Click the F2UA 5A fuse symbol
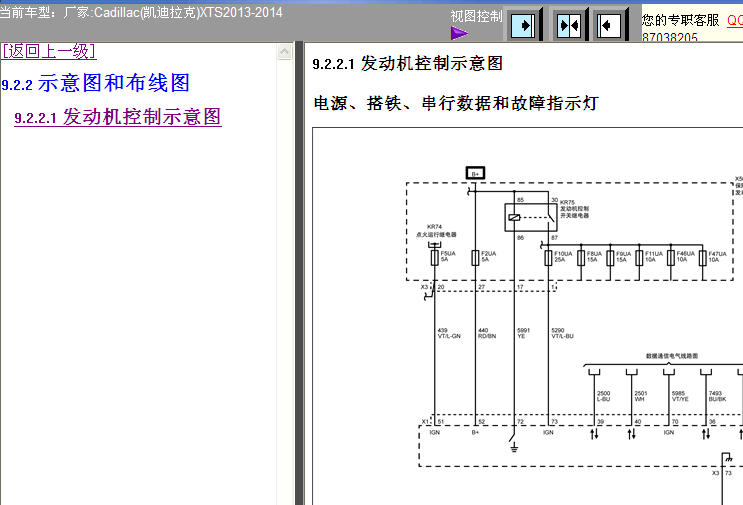743x505 pixels. [476, 256]
